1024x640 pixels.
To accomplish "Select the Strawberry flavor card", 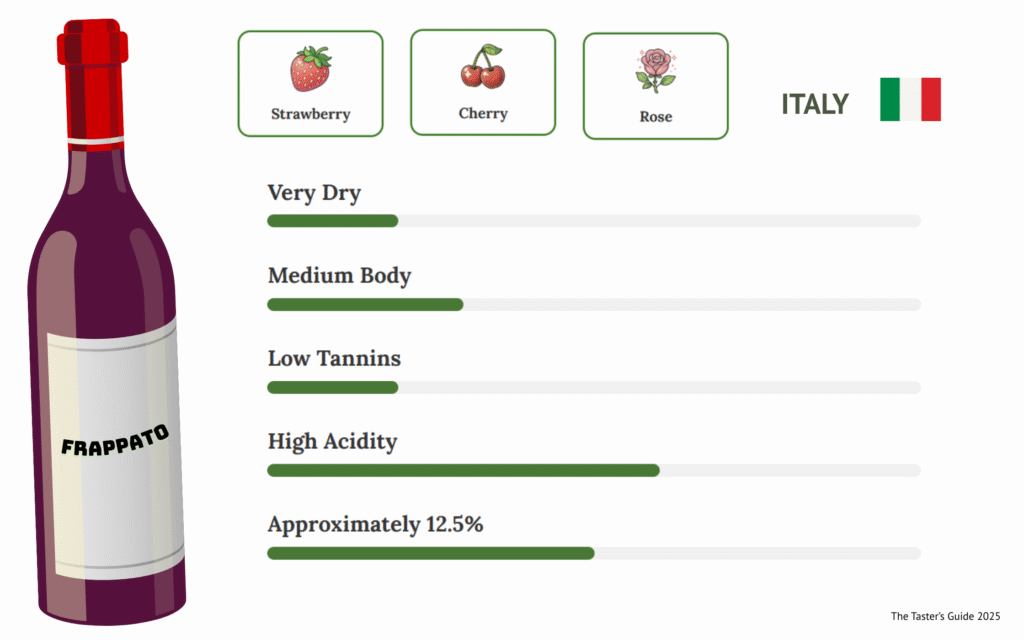I will tap(310, 84).
